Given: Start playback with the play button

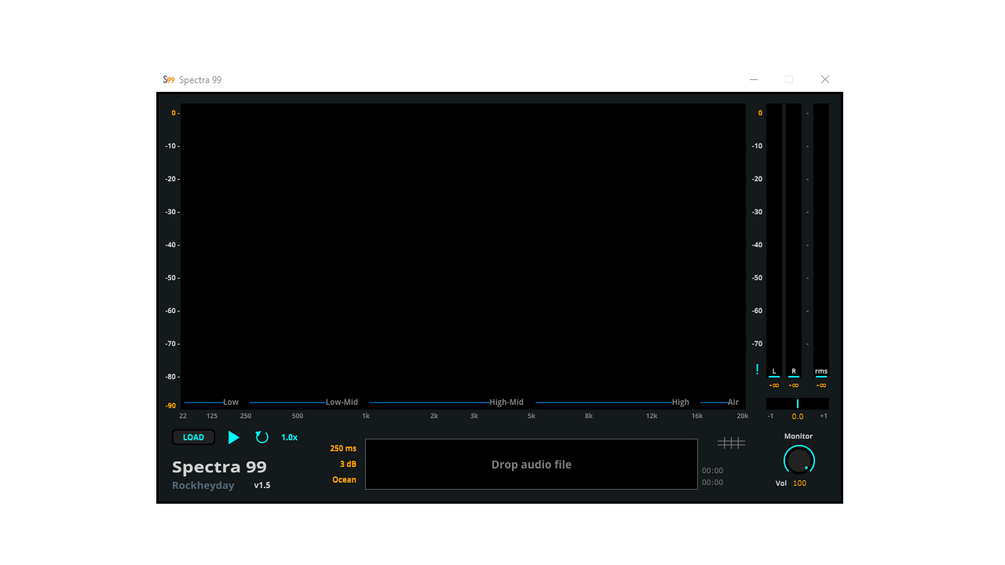Looking at the screenshot, I should pyautogui.click(x=233, y=438).
